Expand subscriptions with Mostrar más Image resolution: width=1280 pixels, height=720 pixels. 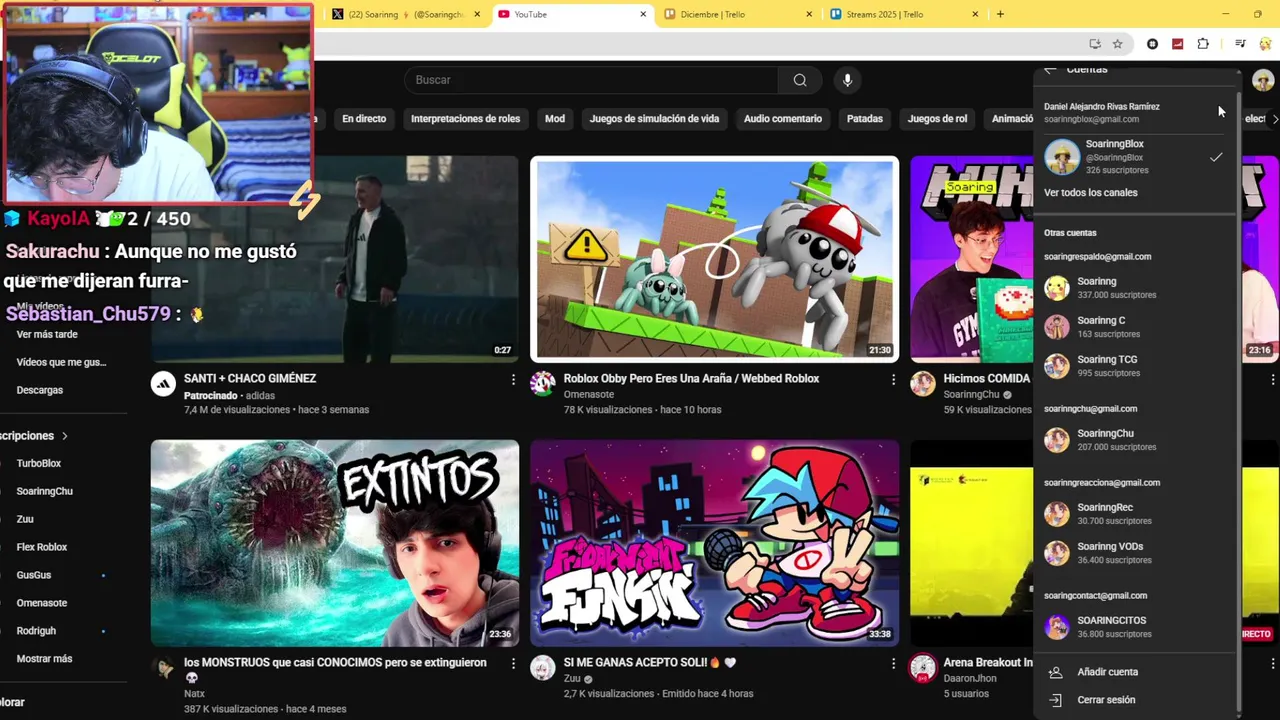coord(44,659)
